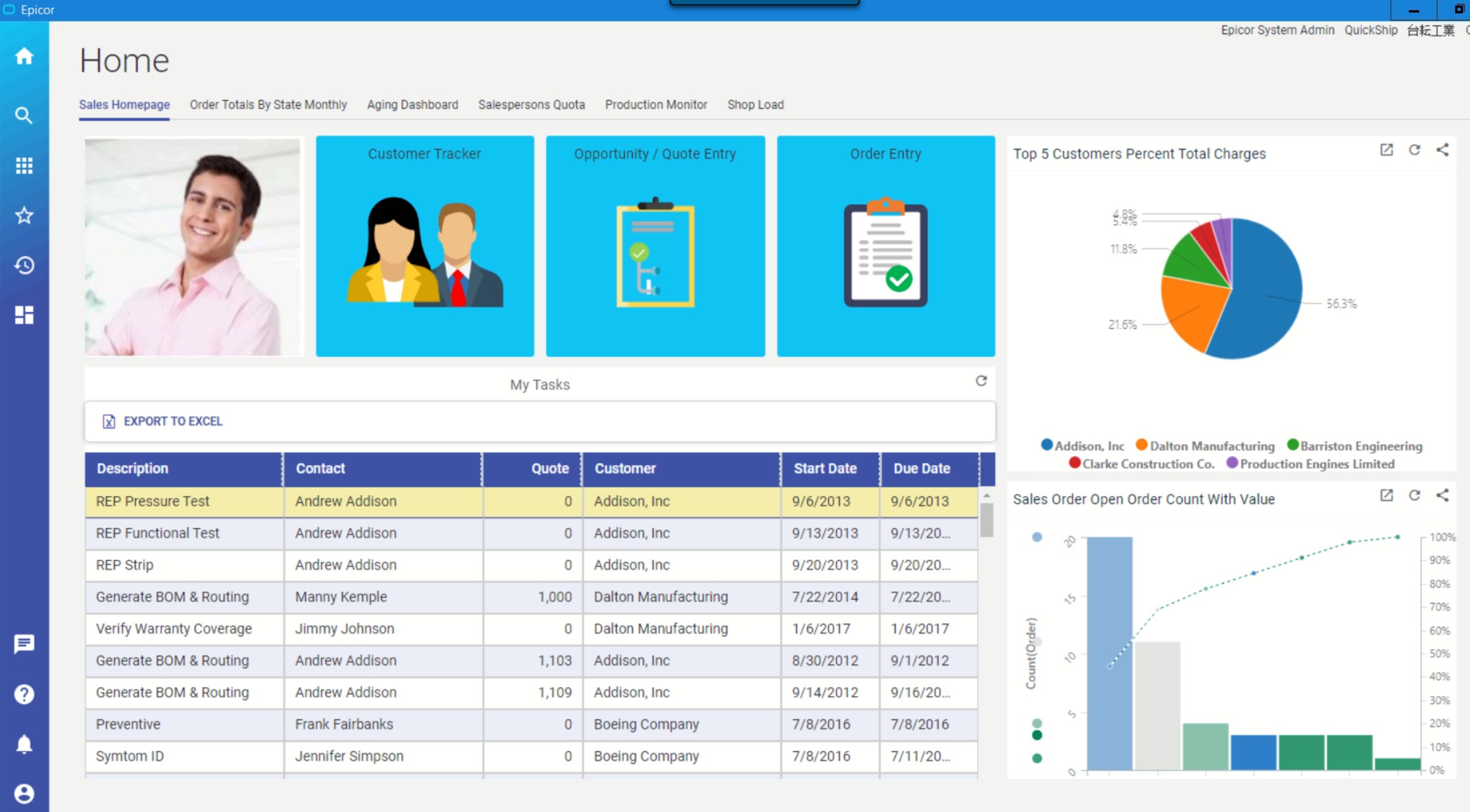Select the REP Strip task row

click(x=531, y=565)
